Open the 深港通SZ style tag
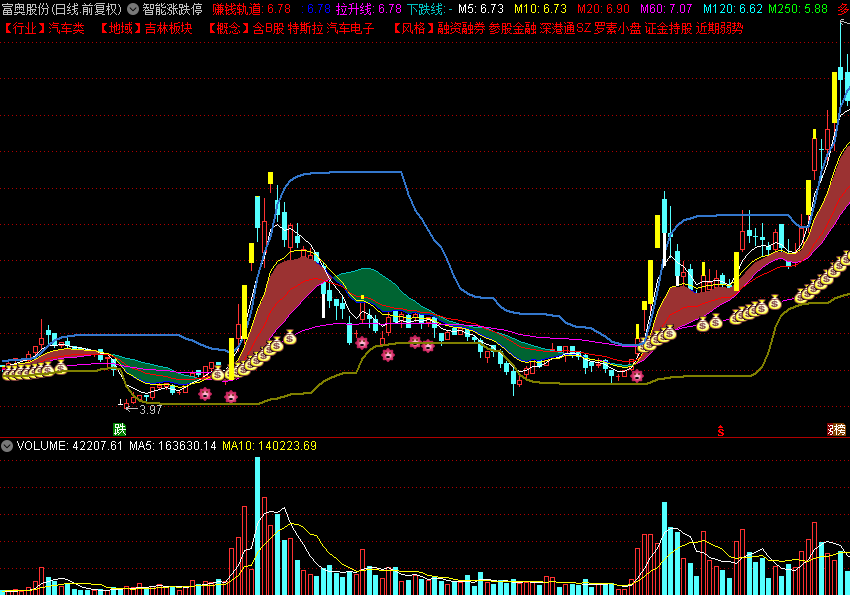This screenshot has width=850, height=595. tap(565, 28)
